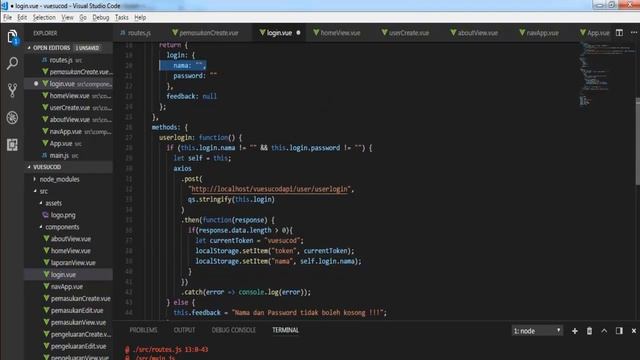Open the View menu
The width and height of the screenshot is (640, 360).
(67, 18)
